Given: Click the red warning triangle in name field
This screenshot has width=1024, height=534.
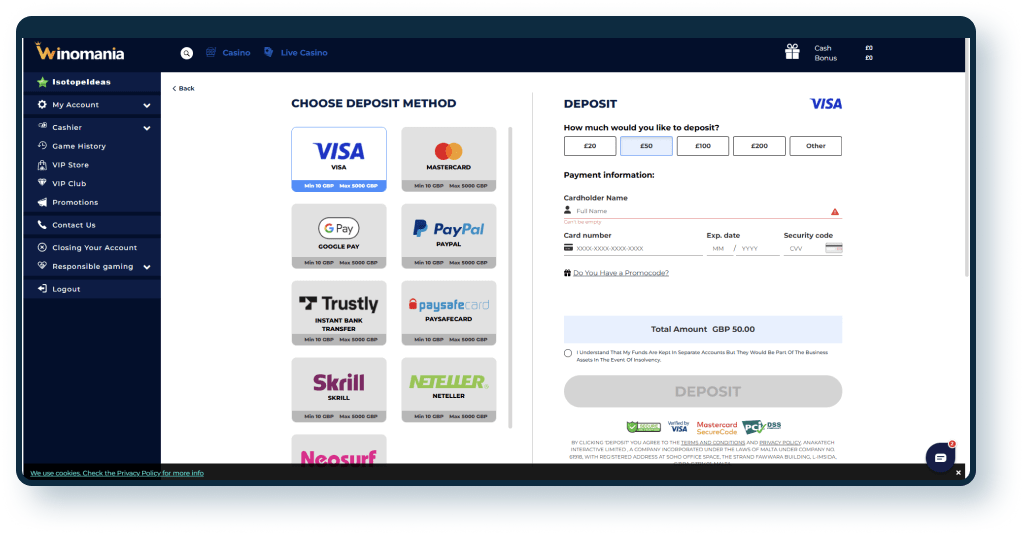Looking at the screenshot, I should [835, 212].
